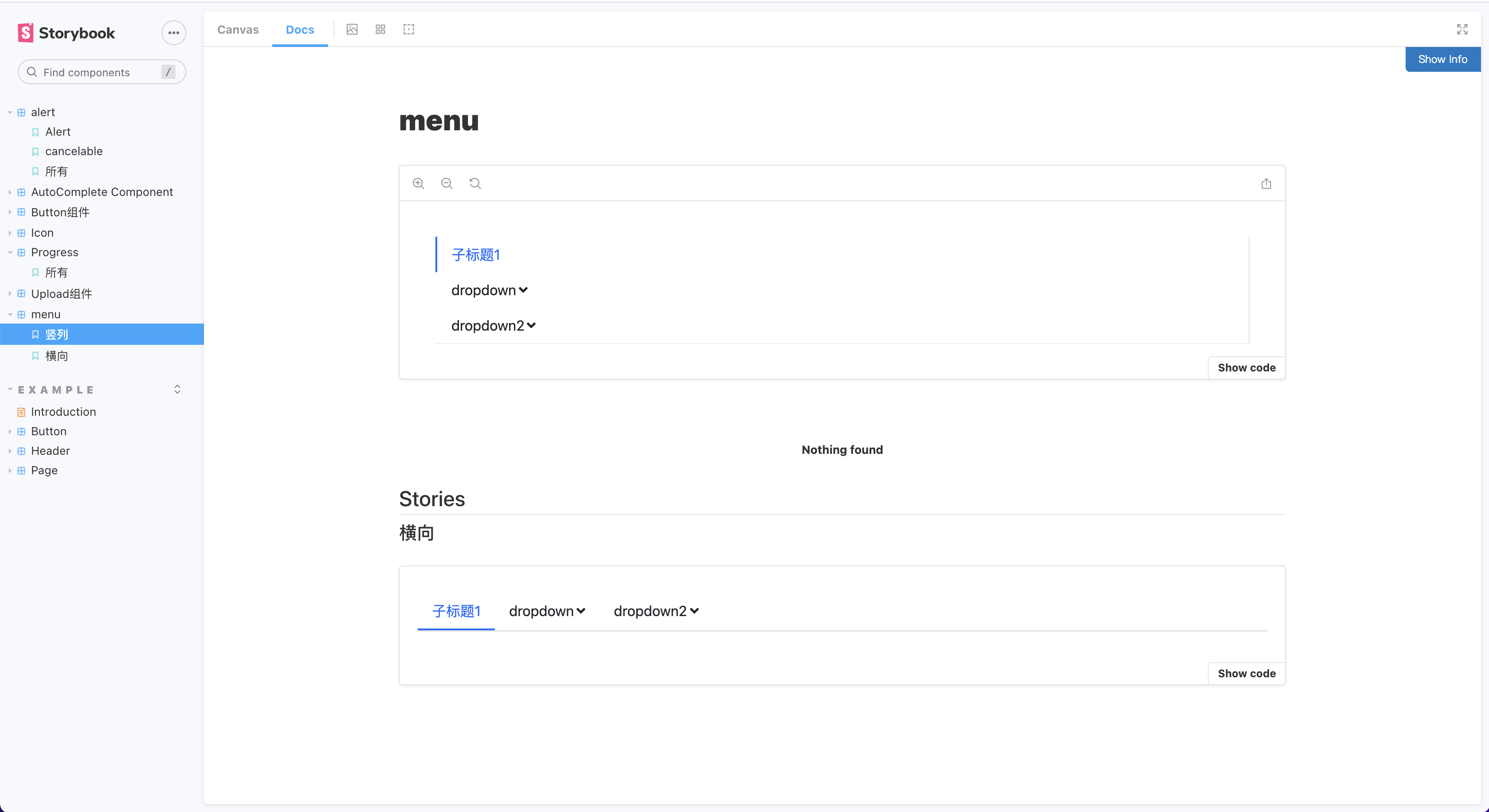This screenshot has height=812, width=1489.
Task: Open Storybook sidebar ellipsis menu
Action: (173, 33)
